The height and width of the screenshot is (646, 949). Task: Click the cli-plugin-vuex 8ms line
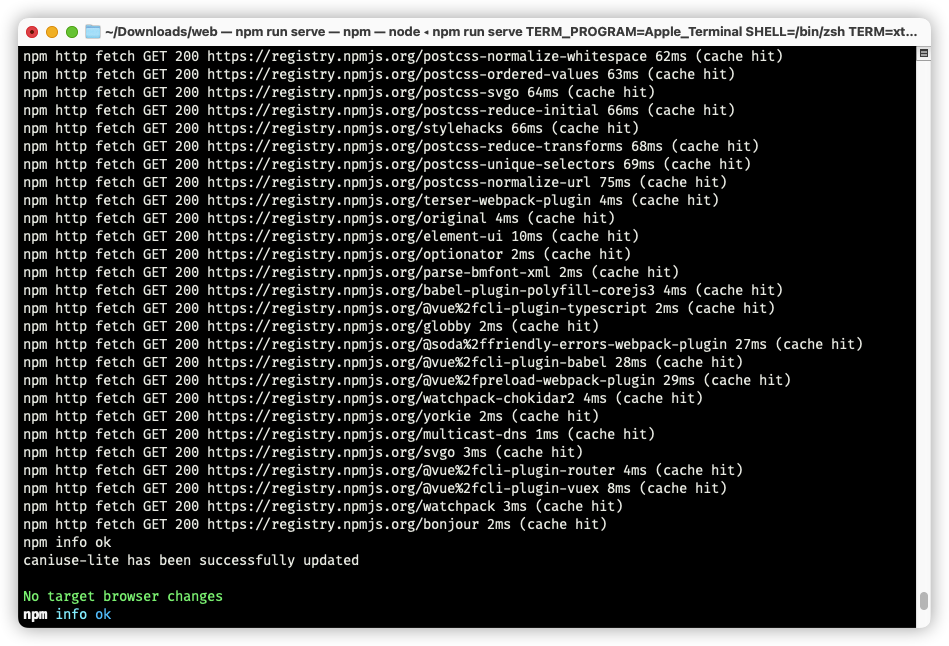375,489
